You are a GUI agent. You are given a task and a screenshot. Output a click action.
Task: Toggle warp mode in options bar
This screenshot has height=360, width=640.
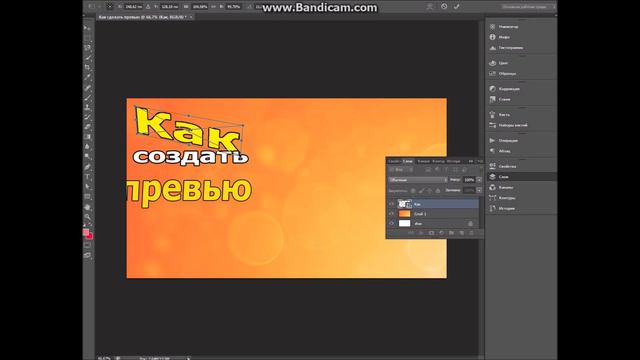tap(429, 7)
